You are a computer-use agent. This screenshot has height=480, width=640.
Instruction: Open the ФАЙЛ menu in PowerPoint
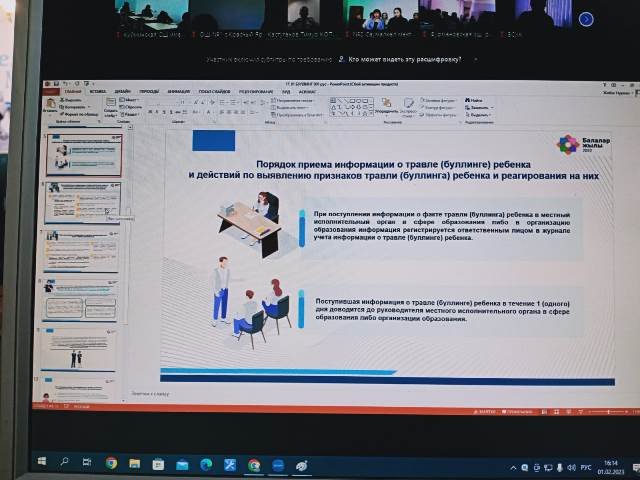[52, 91]
